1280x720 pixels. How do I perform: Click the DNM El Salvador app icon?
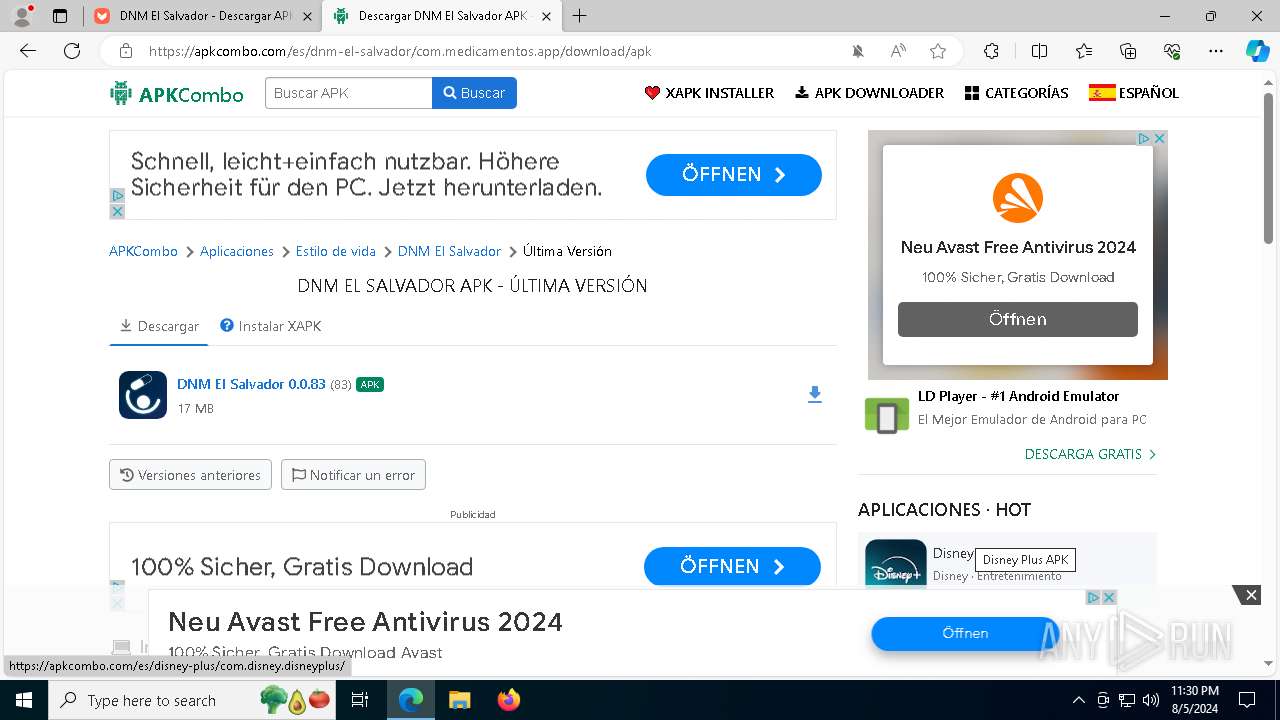143,395
